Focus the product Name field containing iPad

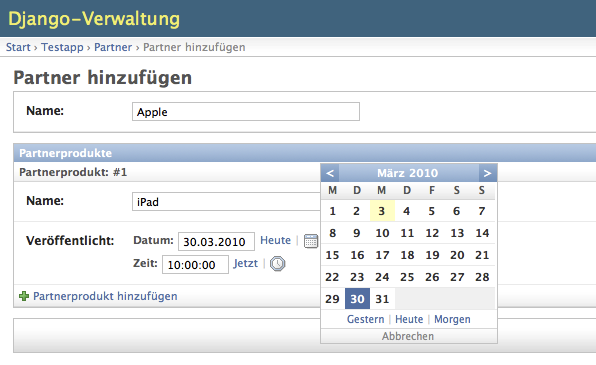click(227, 202)
